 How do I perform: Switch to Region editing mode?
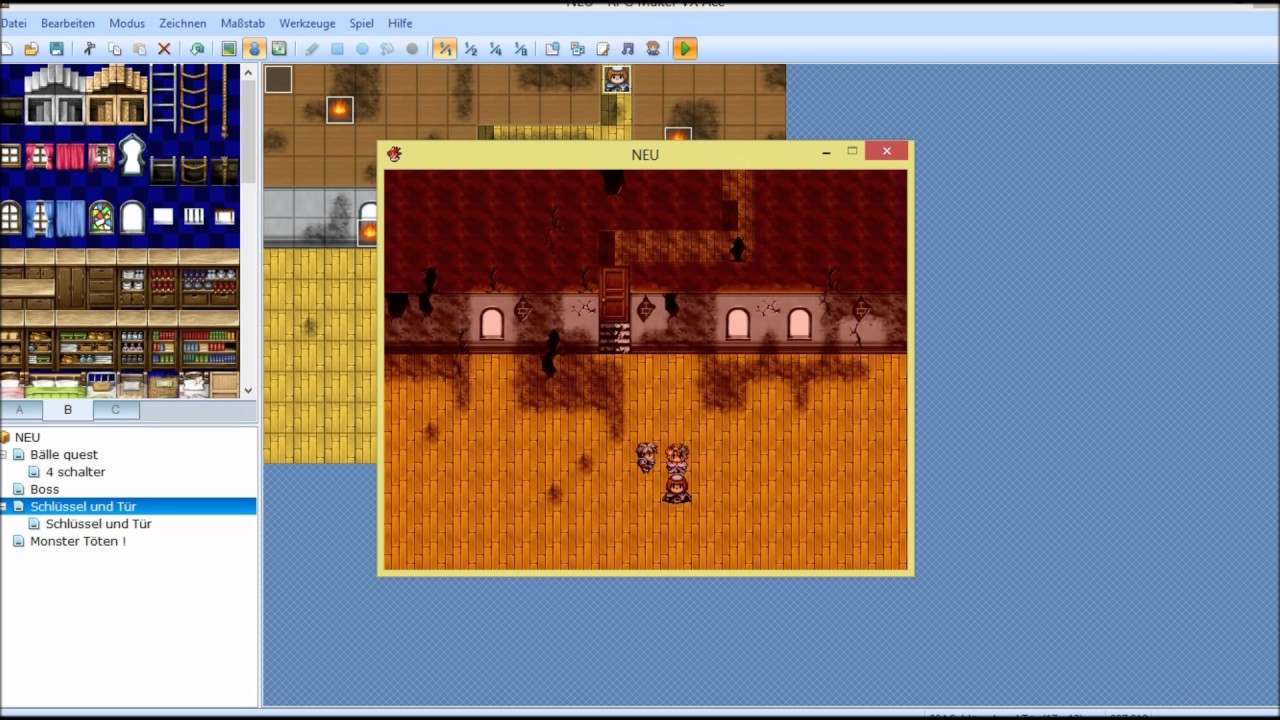[279, 48]
